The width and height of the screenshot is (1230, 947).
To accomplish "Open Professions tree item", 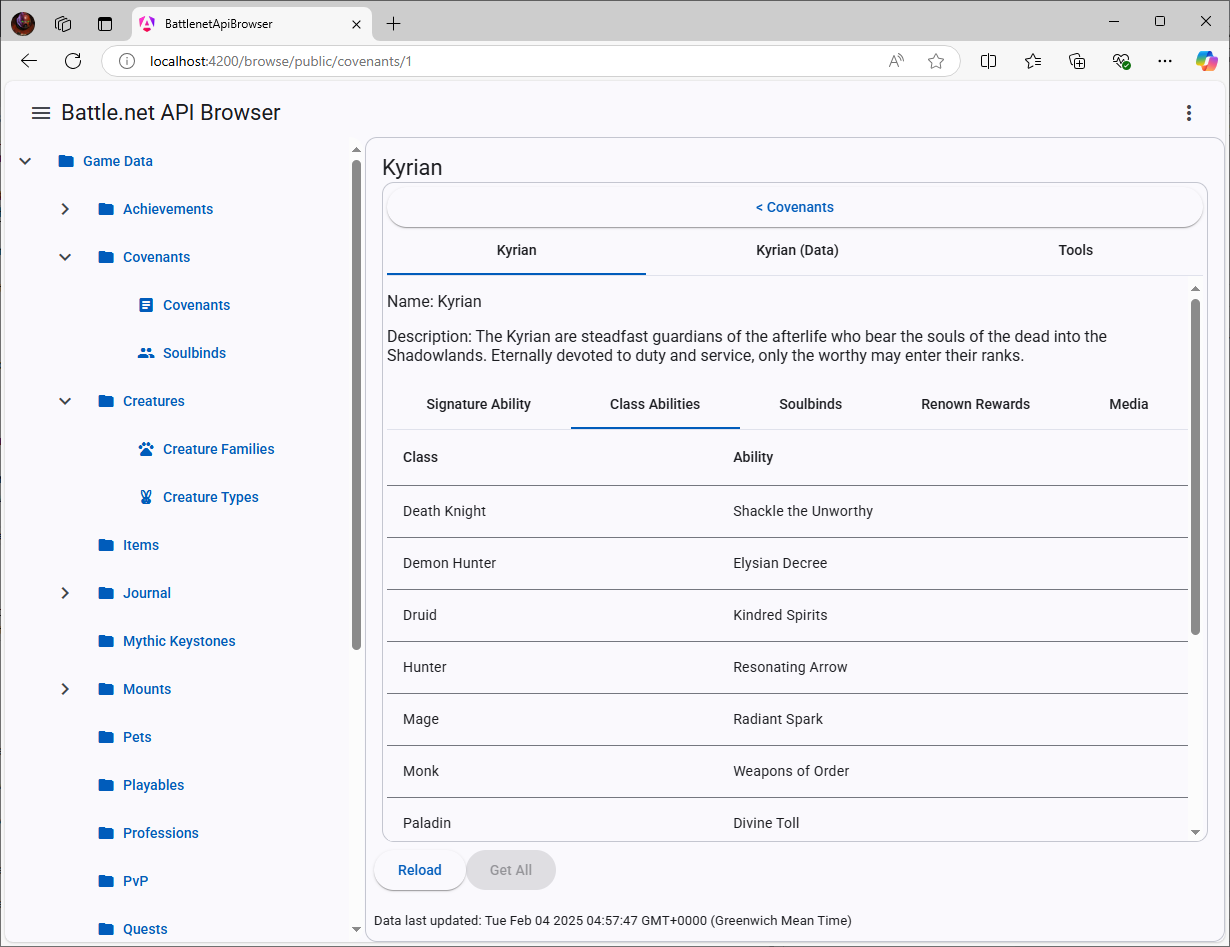I will coord(161,833).
